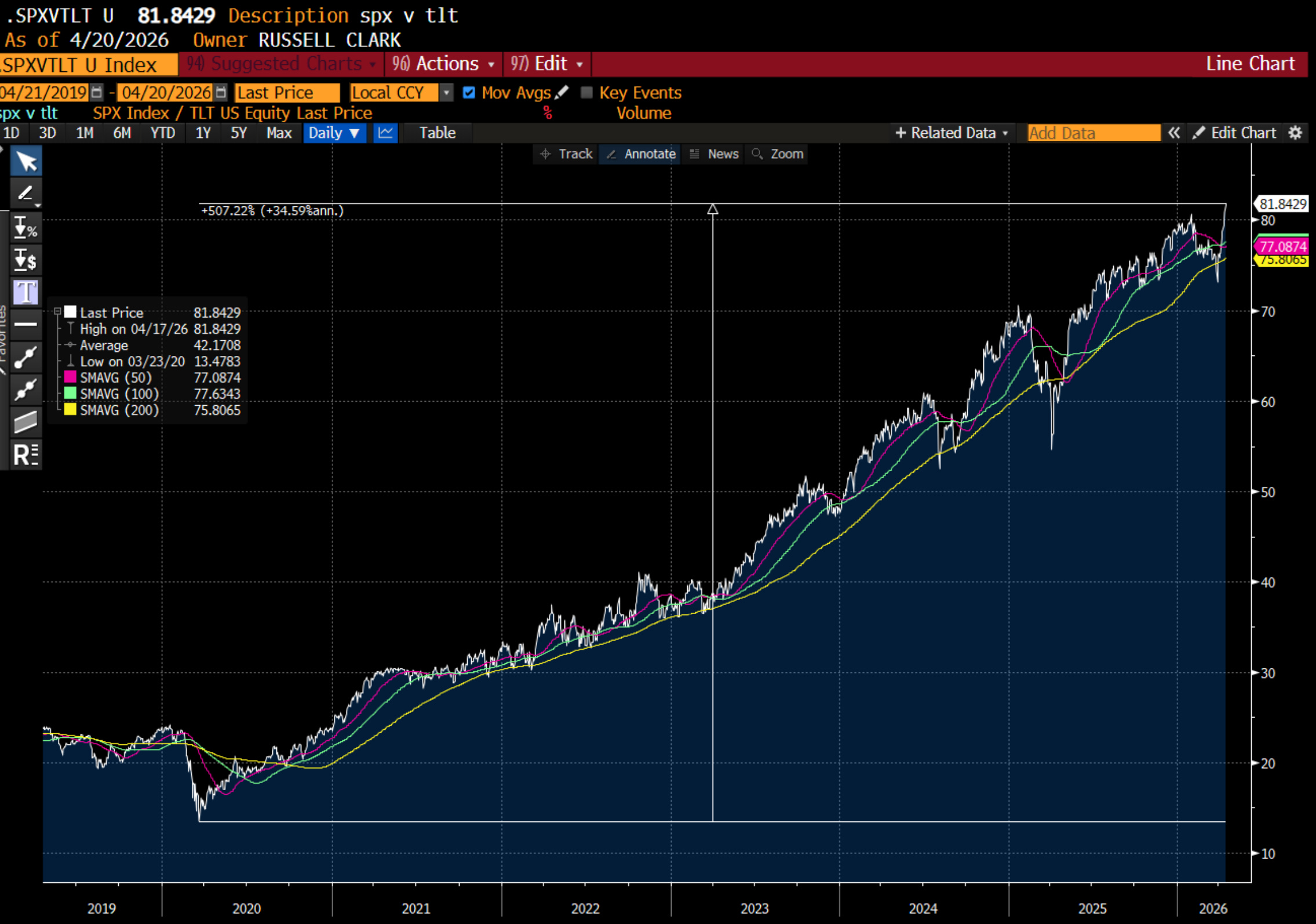Open the Local CCY currency dropdown
The image size is (1316, 924).
tap(446, 93)
